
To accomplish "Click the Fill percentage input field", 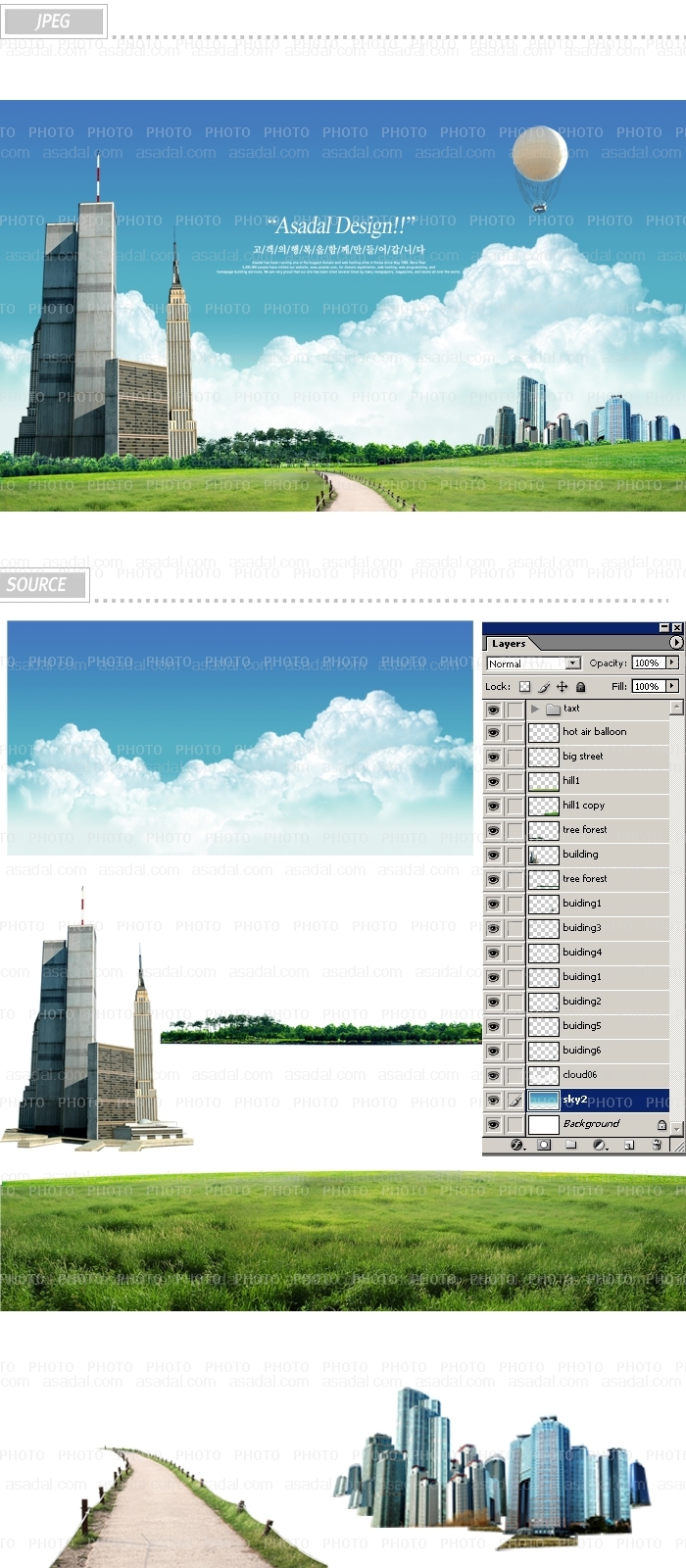I will (647, 687).
